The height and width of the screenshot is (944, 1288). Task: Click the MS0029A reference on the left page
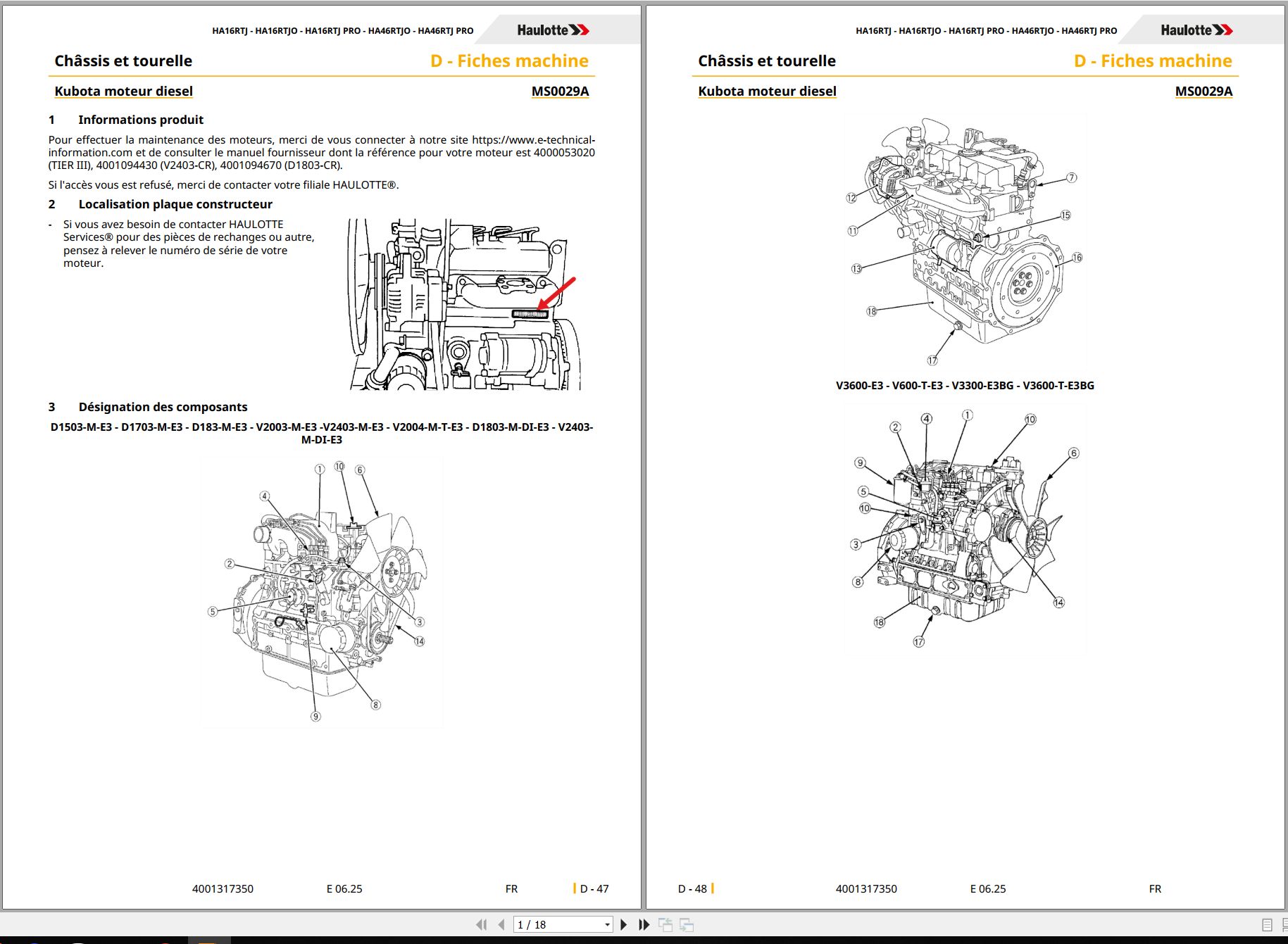tap(560, 91)
